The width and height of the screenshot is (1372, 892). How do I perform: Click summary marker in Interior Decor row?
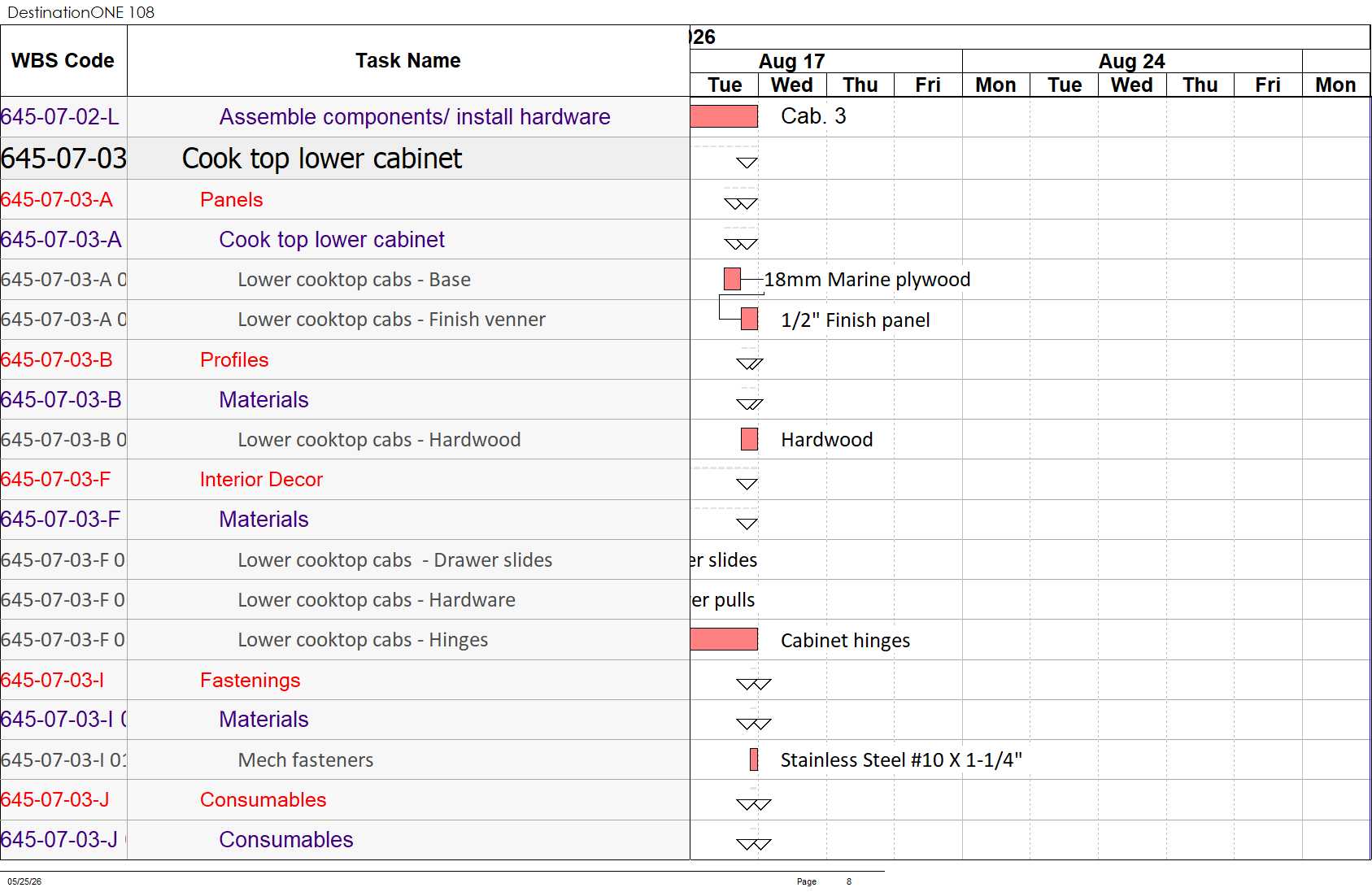(x=747, y=484)
